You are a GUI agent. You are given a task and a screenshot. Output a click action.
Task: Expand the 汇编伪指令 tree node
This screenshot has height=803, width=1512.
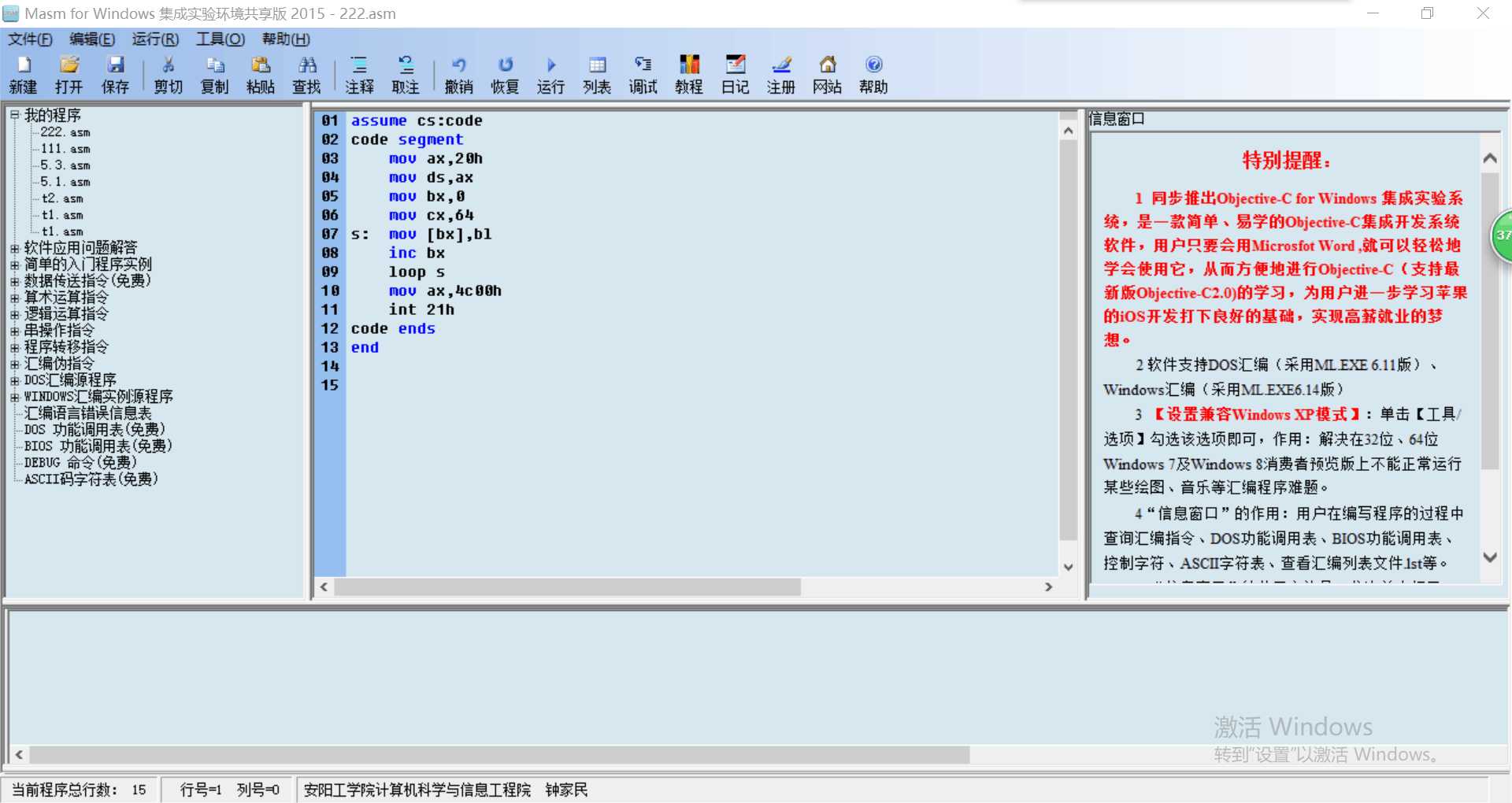[14, 364]
